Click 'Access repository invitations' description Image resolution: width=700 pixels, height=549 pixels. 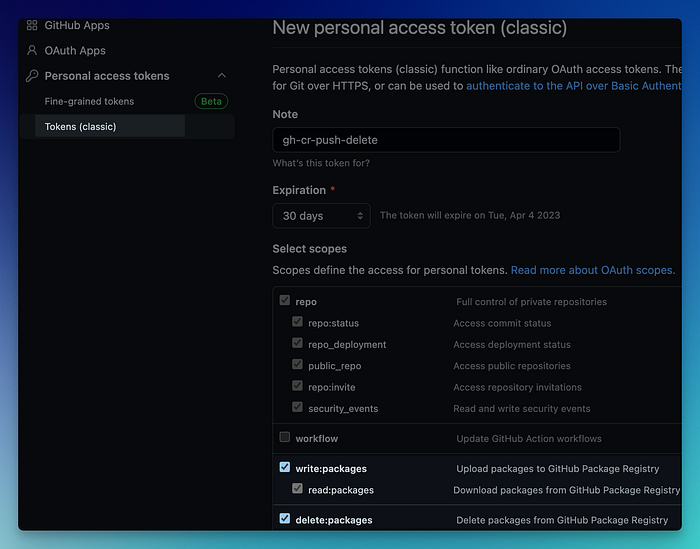[517, 387]
